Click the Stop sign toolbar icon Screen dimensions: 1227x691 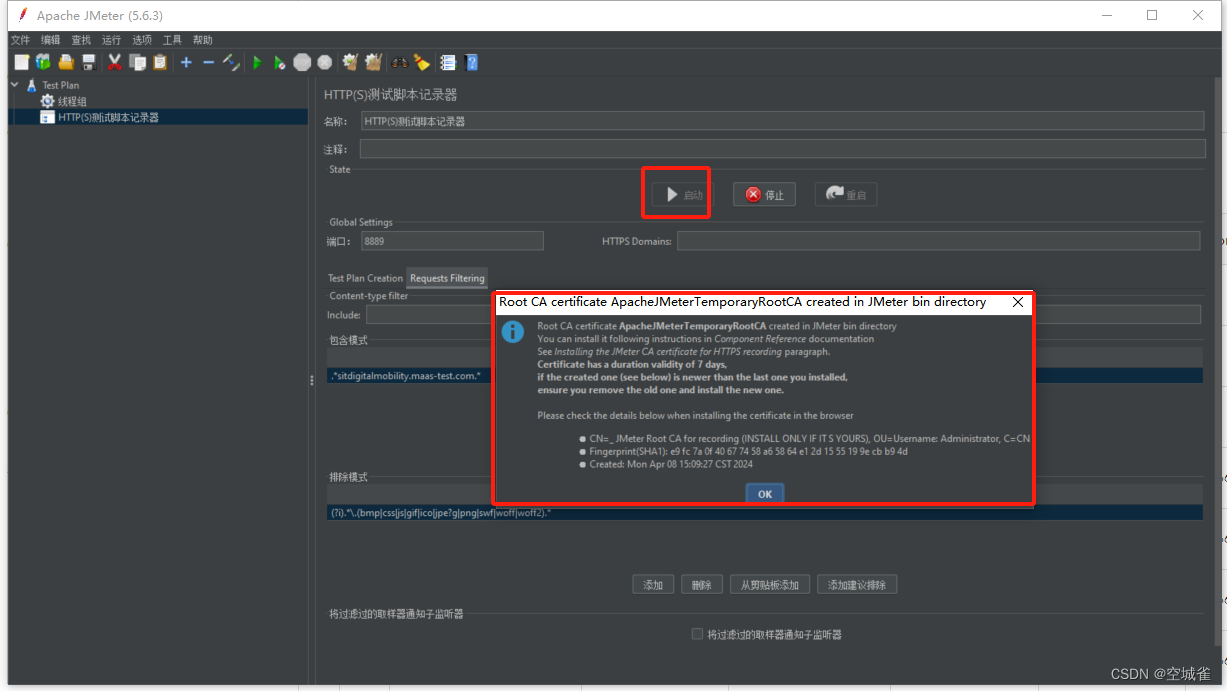click(303, 62)
